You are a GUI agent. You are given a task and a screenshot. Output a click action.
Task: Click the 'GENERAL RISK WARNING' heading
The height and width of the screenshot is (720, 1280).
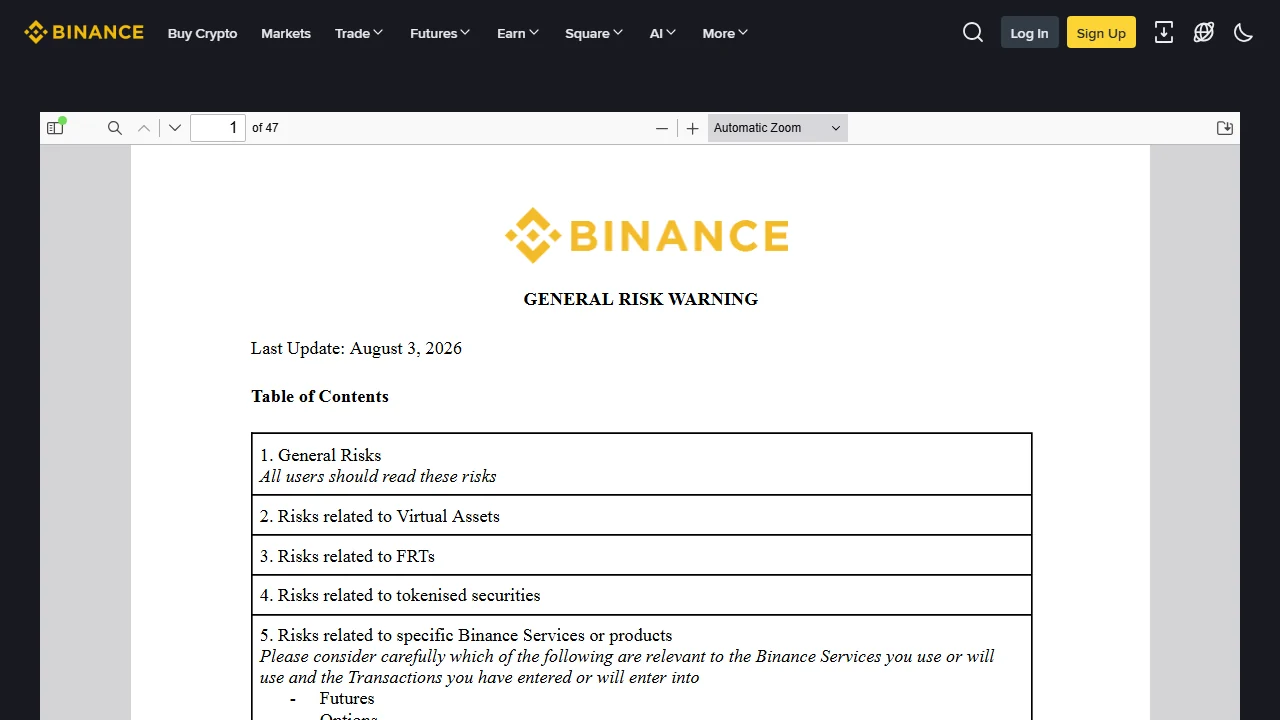click(x=641, y=299)
